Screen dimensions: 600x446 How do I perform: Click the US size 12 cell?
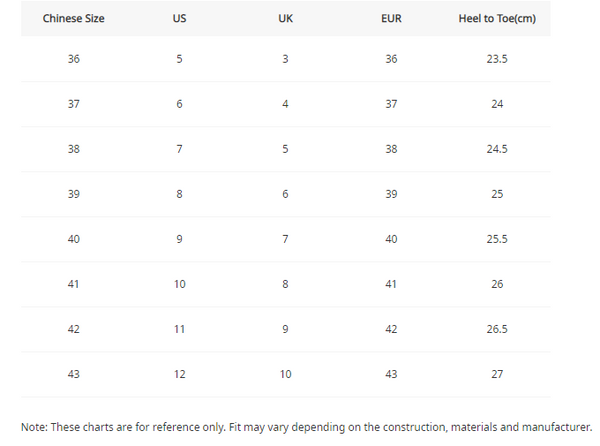coord(179,374)
